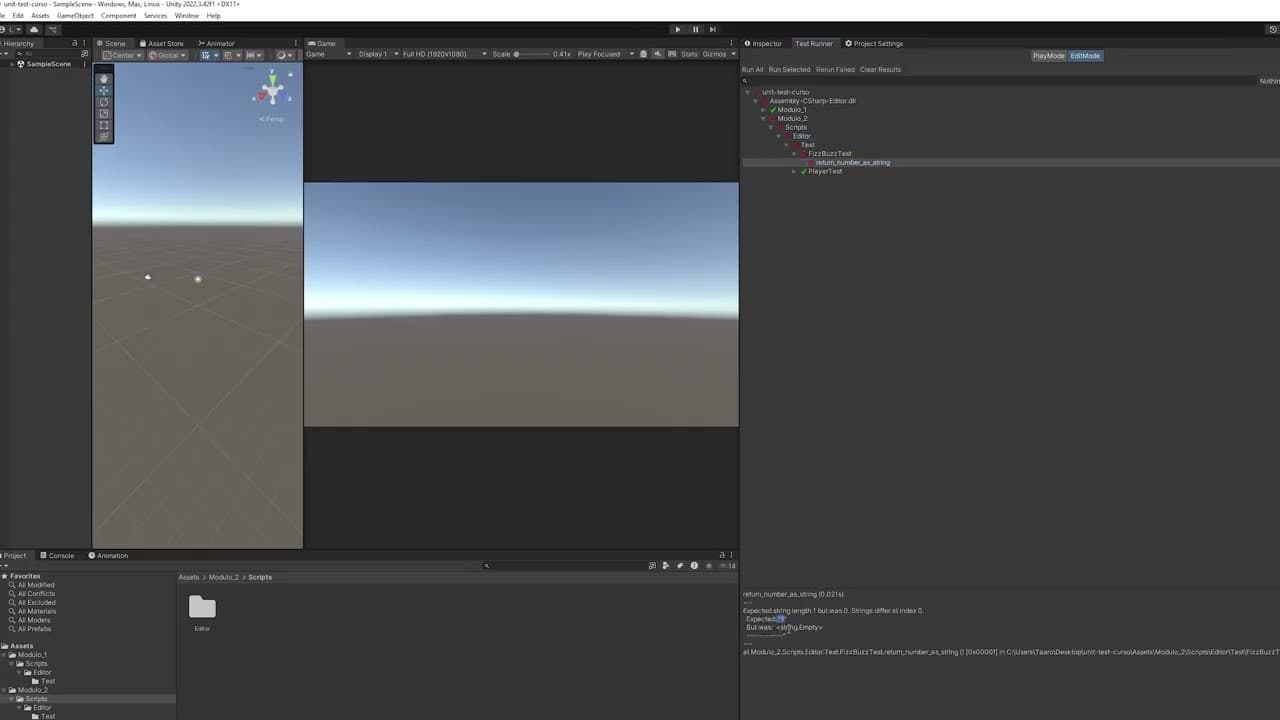Click Clear Results in the Test Runner
Viewport: 1280px width, 720px height.
click(x=880, y=69)
